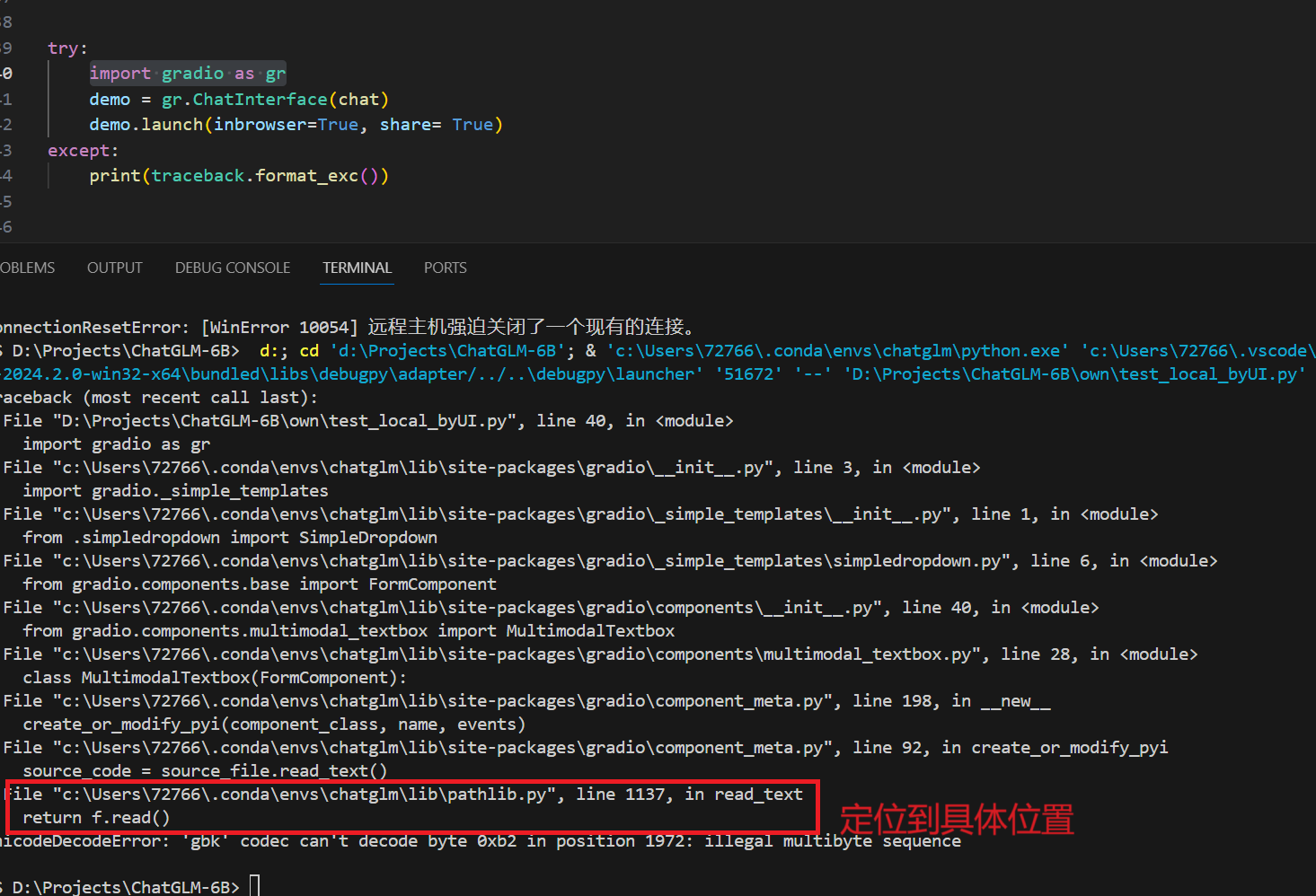The image size is (1316, 896).
Task: Click the print(traceback.format_exc()) statement
Action: [238, 176]
